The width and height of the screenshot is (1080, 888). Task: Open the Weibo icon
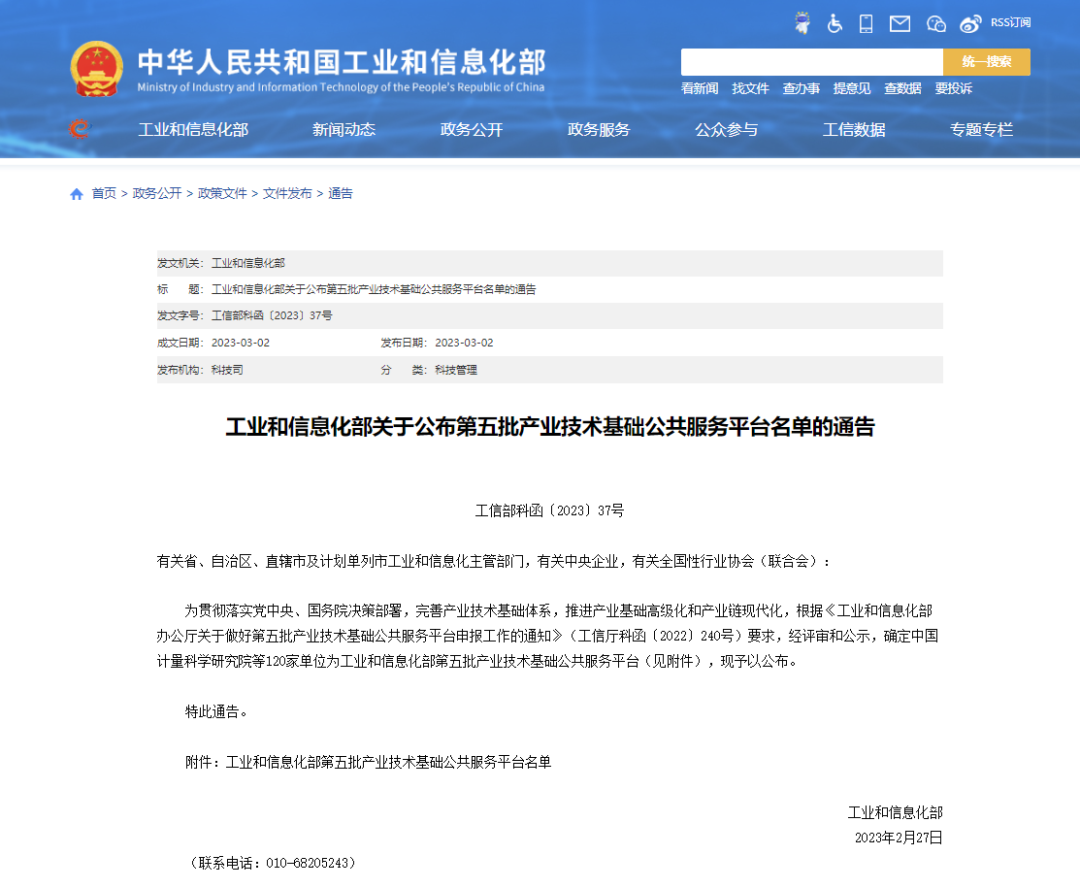pyautogui.click(x=970, y=24)
